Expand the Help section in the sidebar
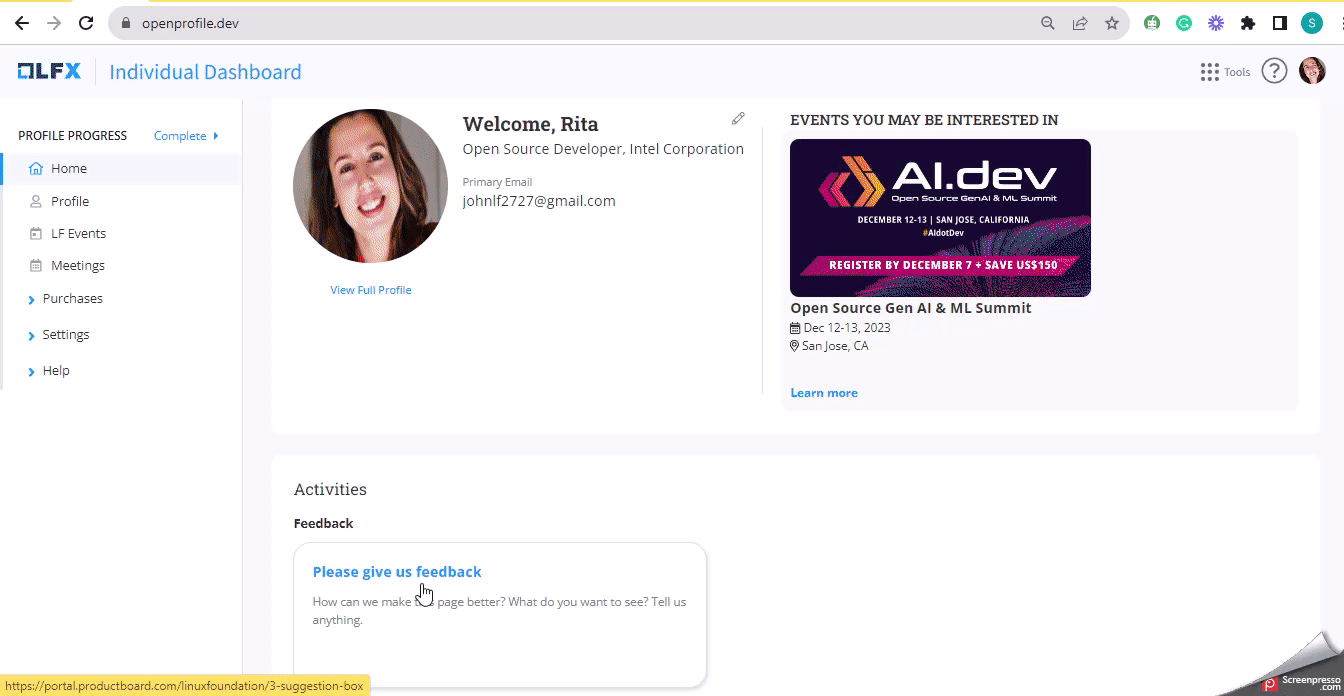 pyautogui.click(x=56, y=371)
